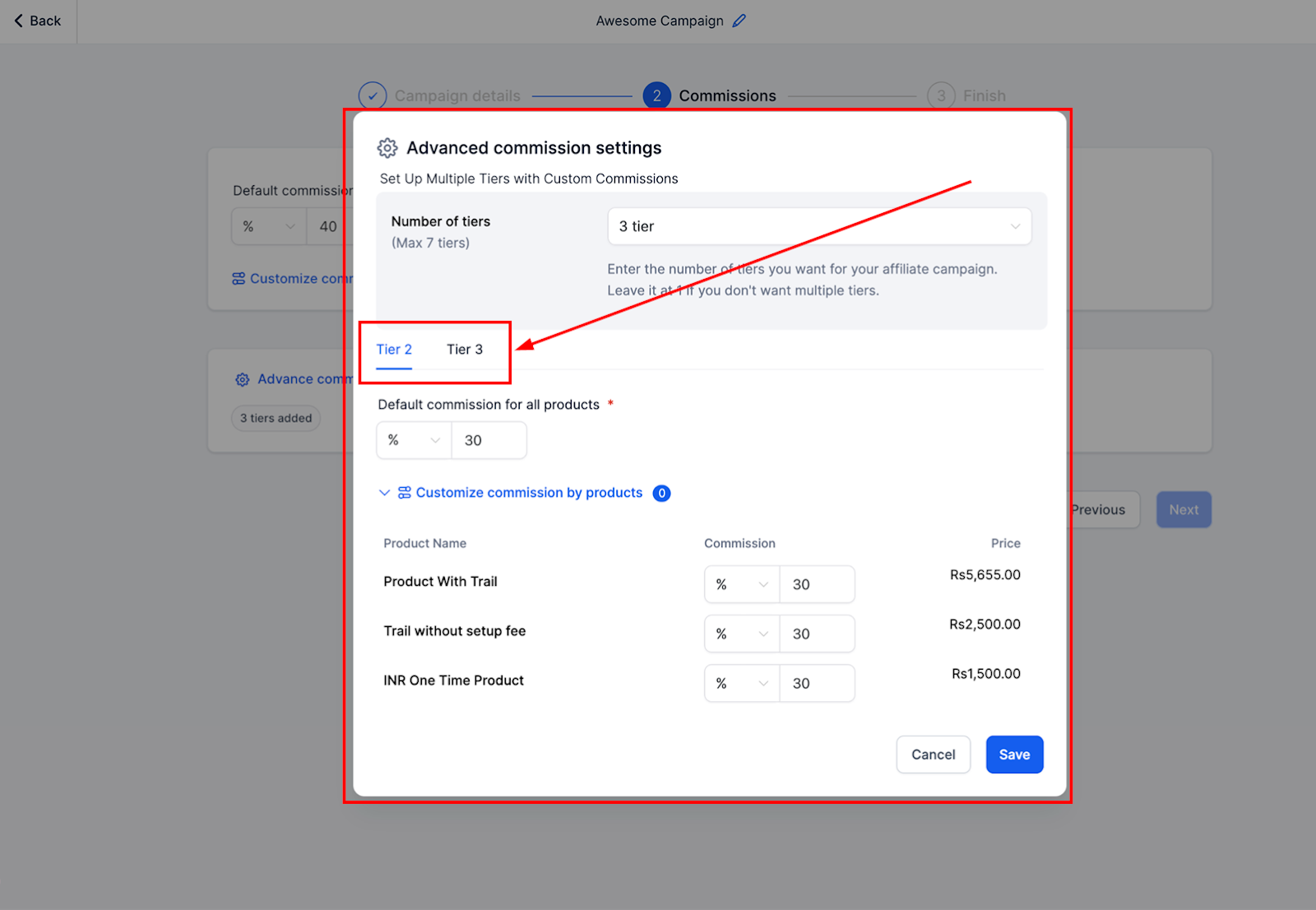Click the gear icon beside Advanced commission settings
Viewport: 1316px width, 910px height.
pos(387,148)
